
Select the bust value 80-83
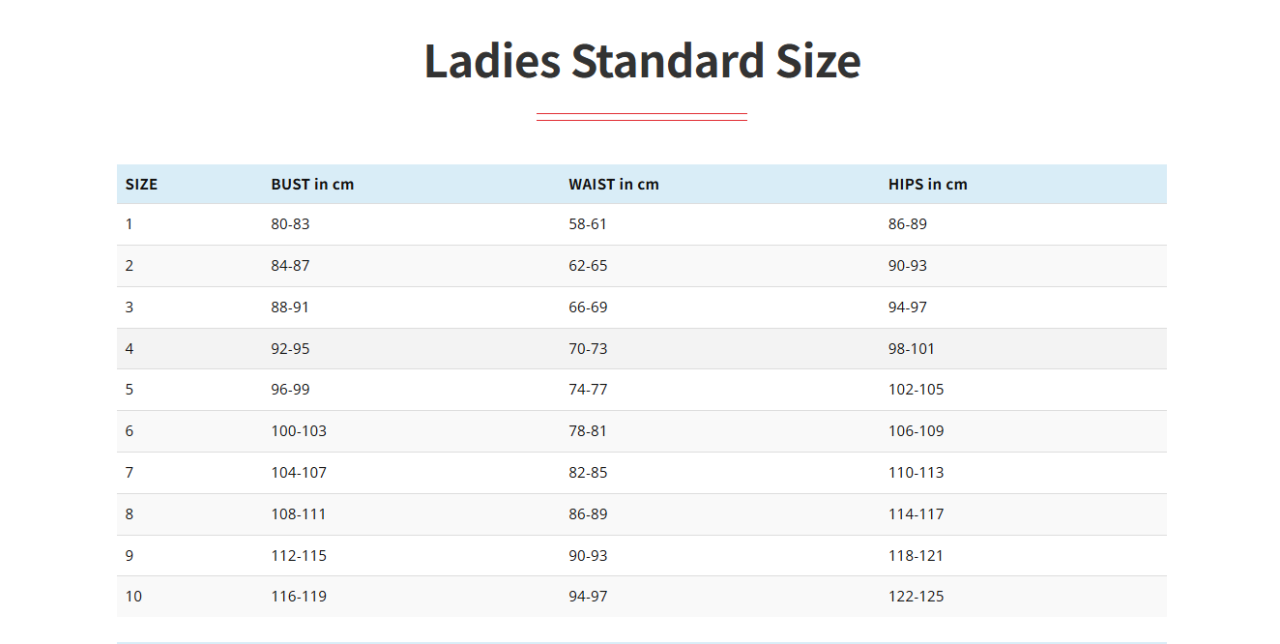point(290,224)
